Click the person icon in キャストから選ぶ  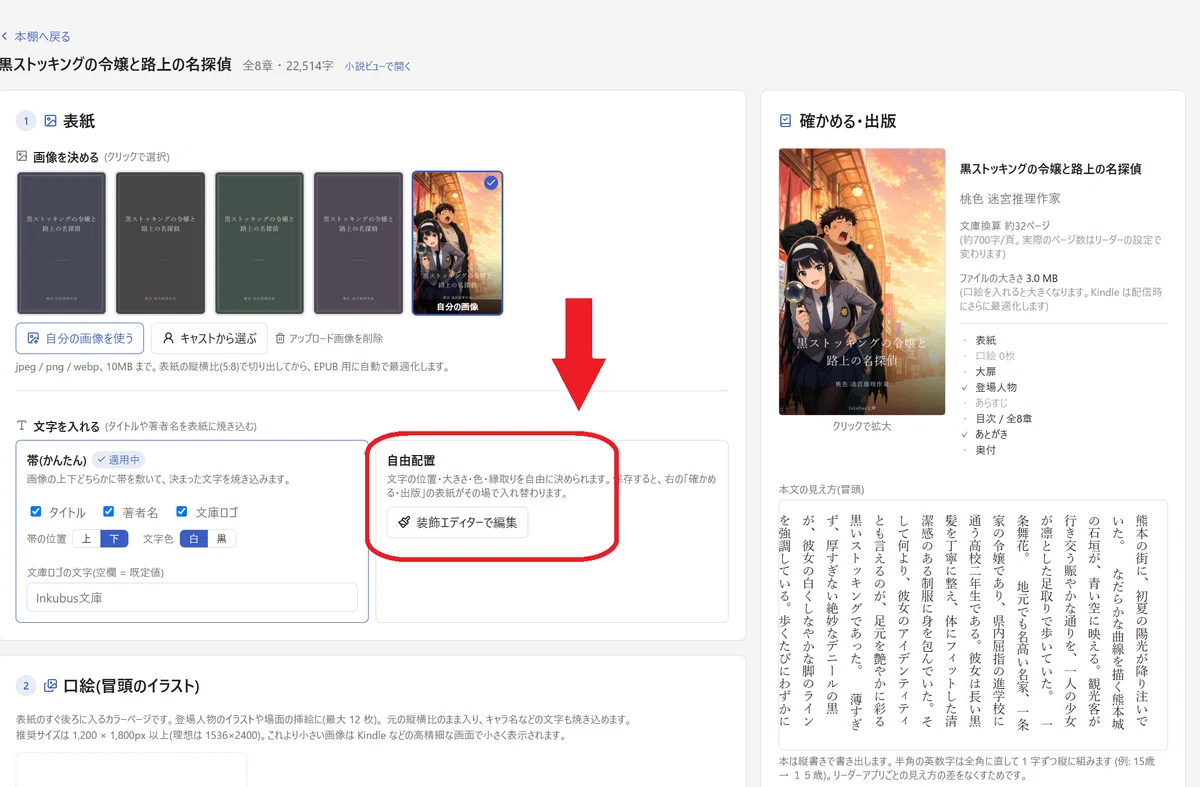coord(169,338)
